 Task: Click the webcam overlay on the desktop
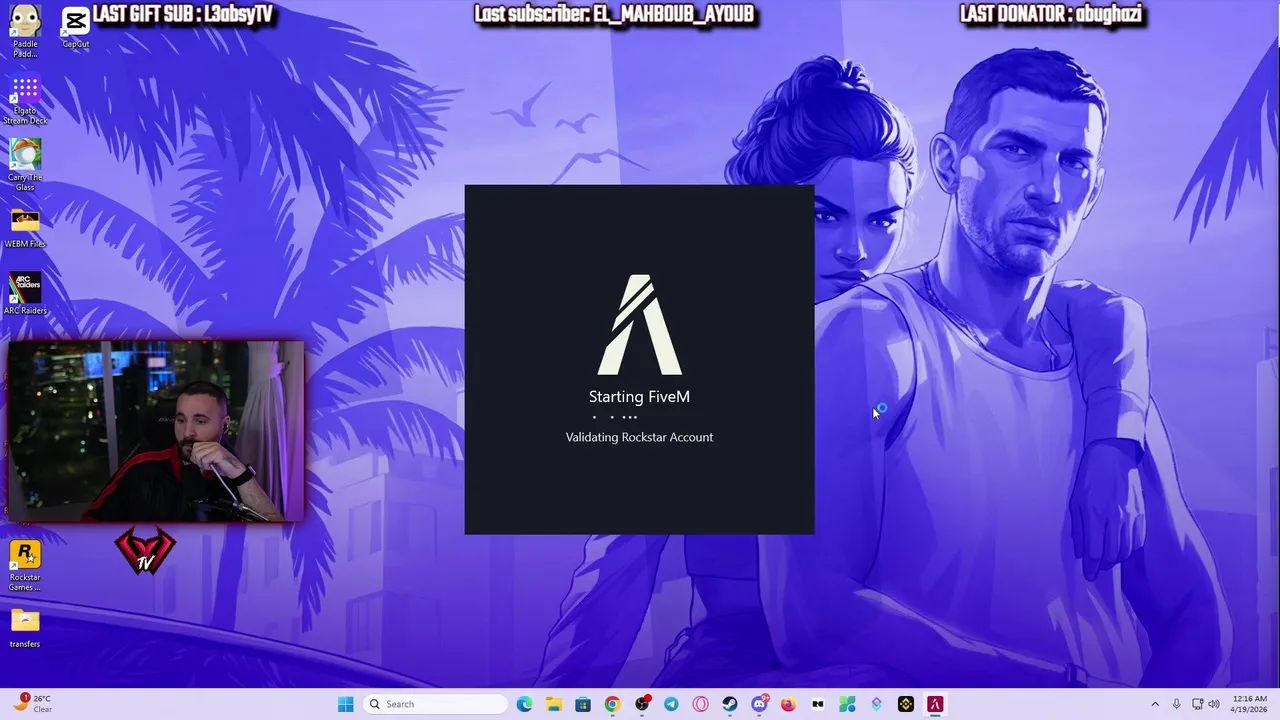pyautogui.click(x=155, y=430)
